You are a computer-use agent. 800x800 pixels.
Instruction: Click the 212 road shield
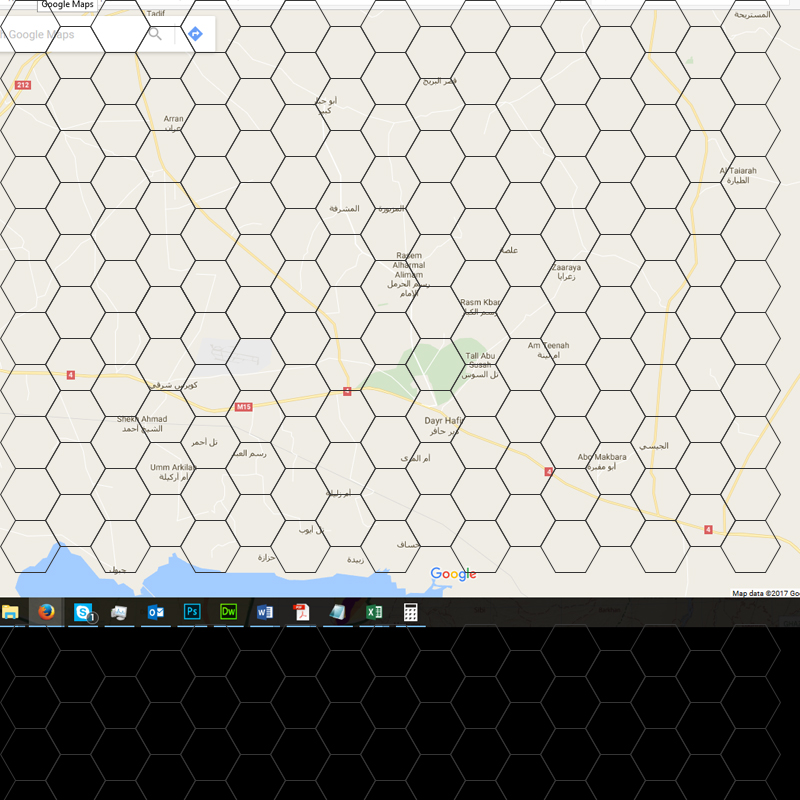pyautogui.click(x=22, y=85)
